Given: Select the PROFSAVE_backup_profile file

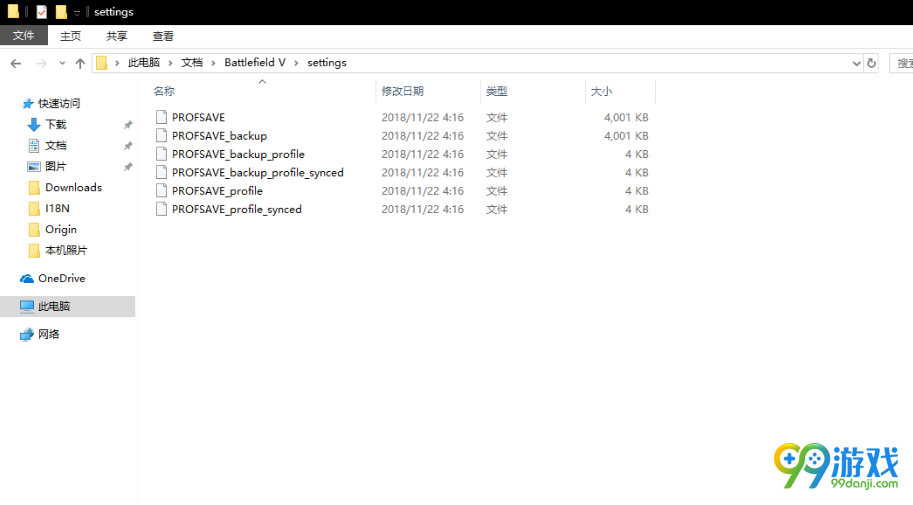Looking at the screenshot, I should [238, 154].
